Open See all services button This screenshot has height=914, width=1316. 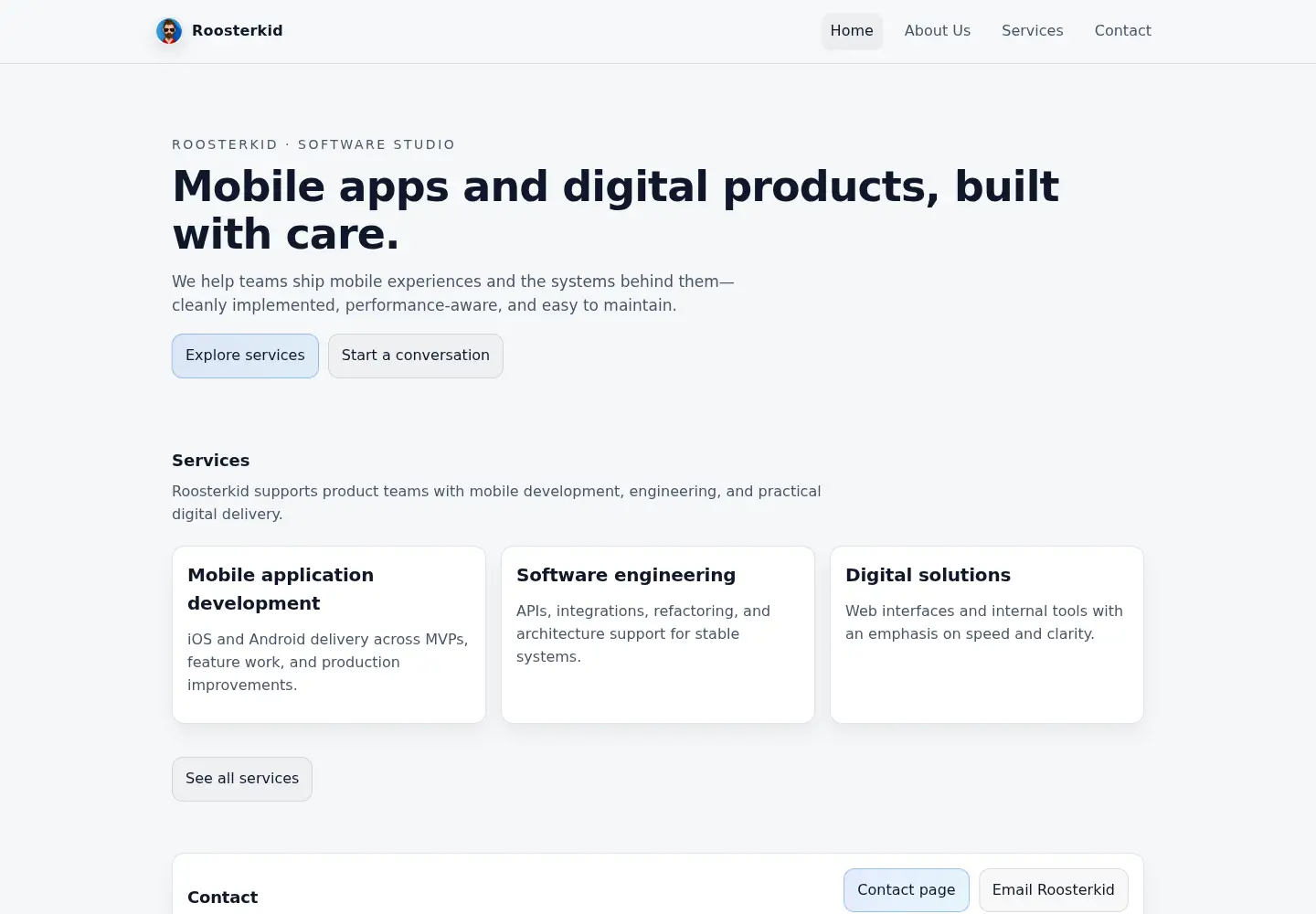coord(242,779)
